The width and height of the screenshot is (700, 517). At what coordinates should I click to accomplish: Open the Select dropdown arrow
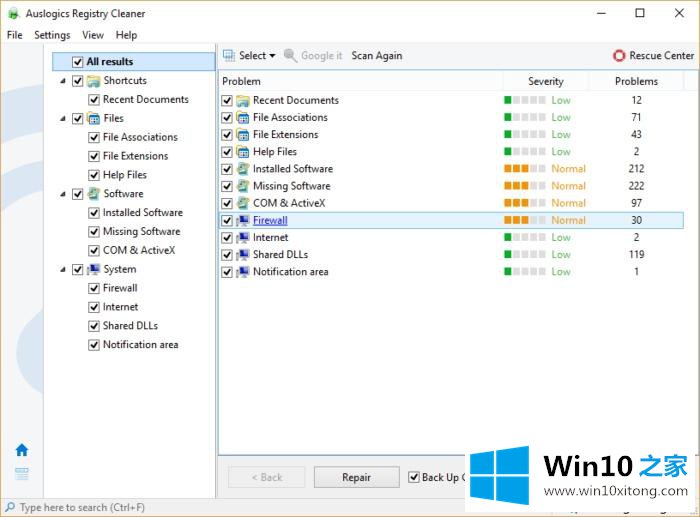(272, 56)
